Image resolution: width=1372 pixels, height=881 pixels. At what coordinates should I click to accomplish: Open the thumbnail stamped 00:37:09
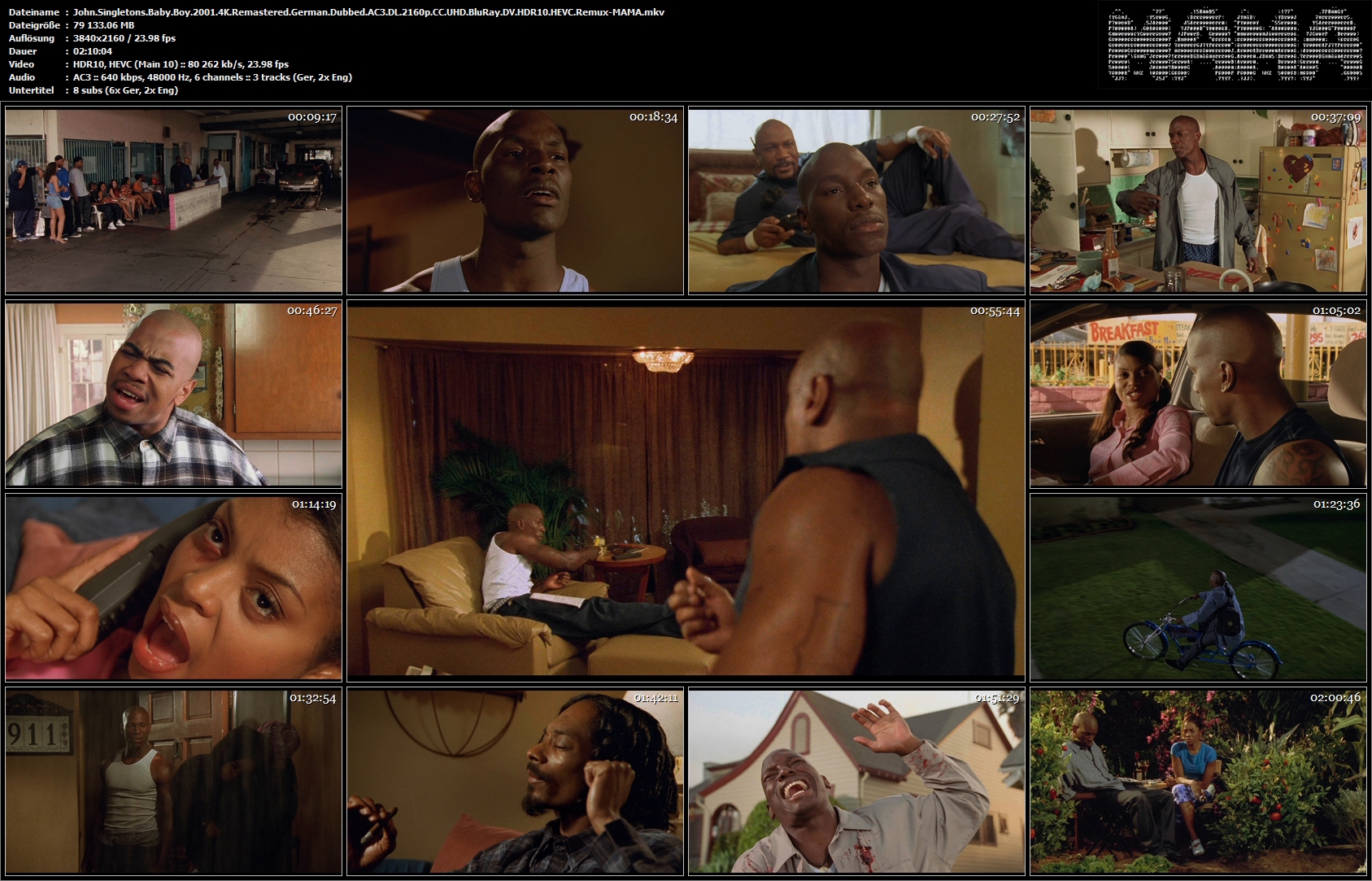tap(1198, 201)
